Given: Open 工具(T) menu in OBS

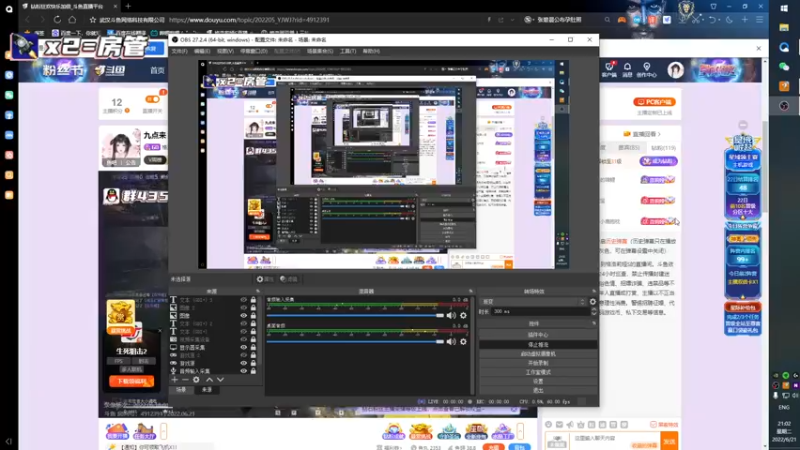Looking at the screenshot, I should [x=348, y=51].
